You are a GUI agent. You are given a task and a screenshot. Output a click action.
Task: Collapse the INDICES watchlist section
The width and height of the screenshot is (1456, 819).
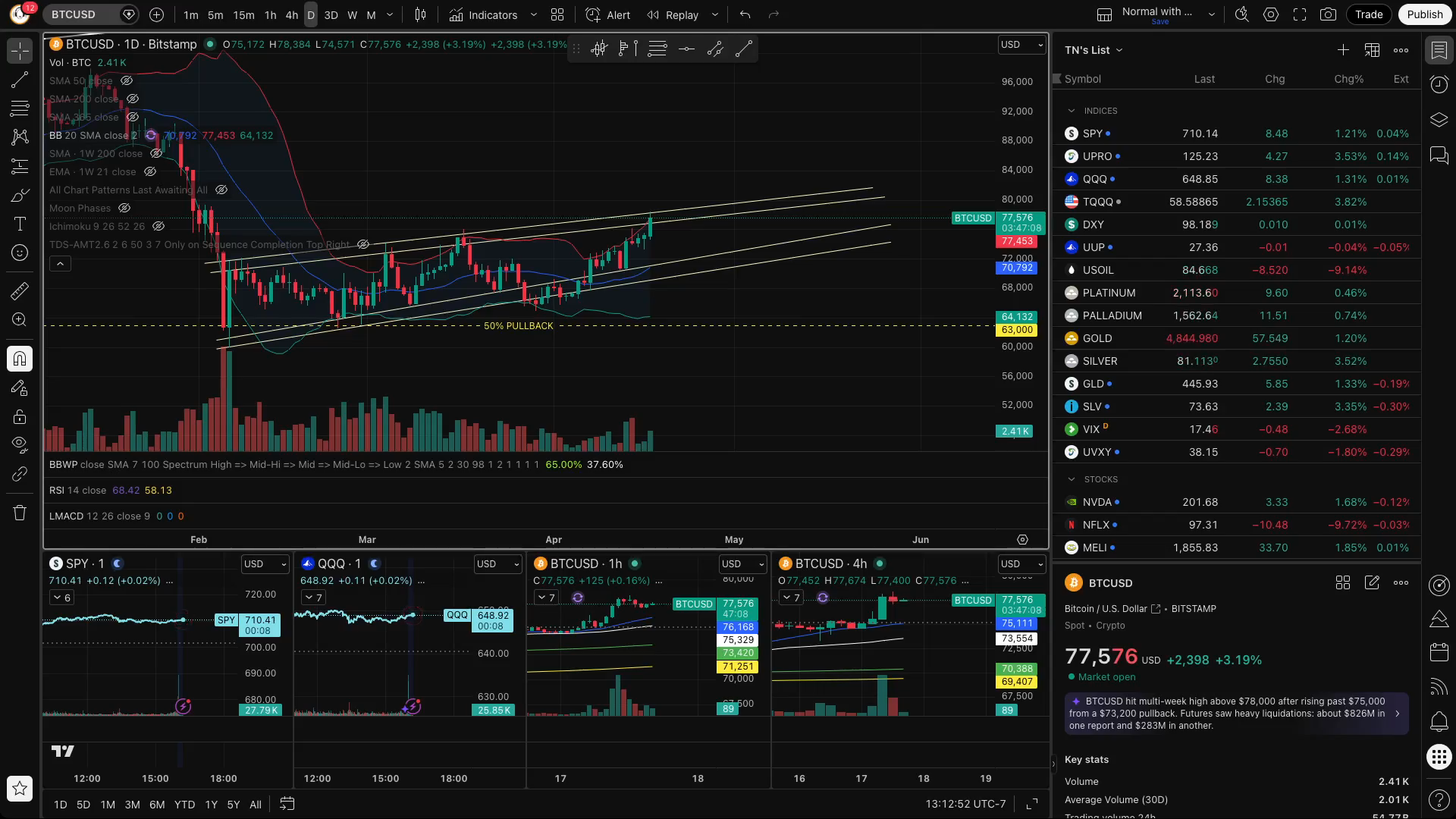[1072, 111]
